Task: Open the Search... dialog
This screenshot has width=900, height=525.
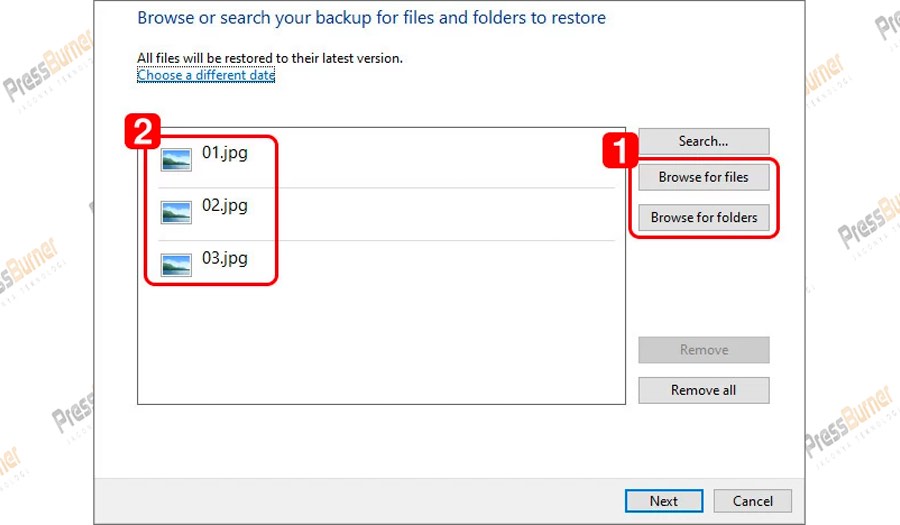Action: tap(703, 141)
